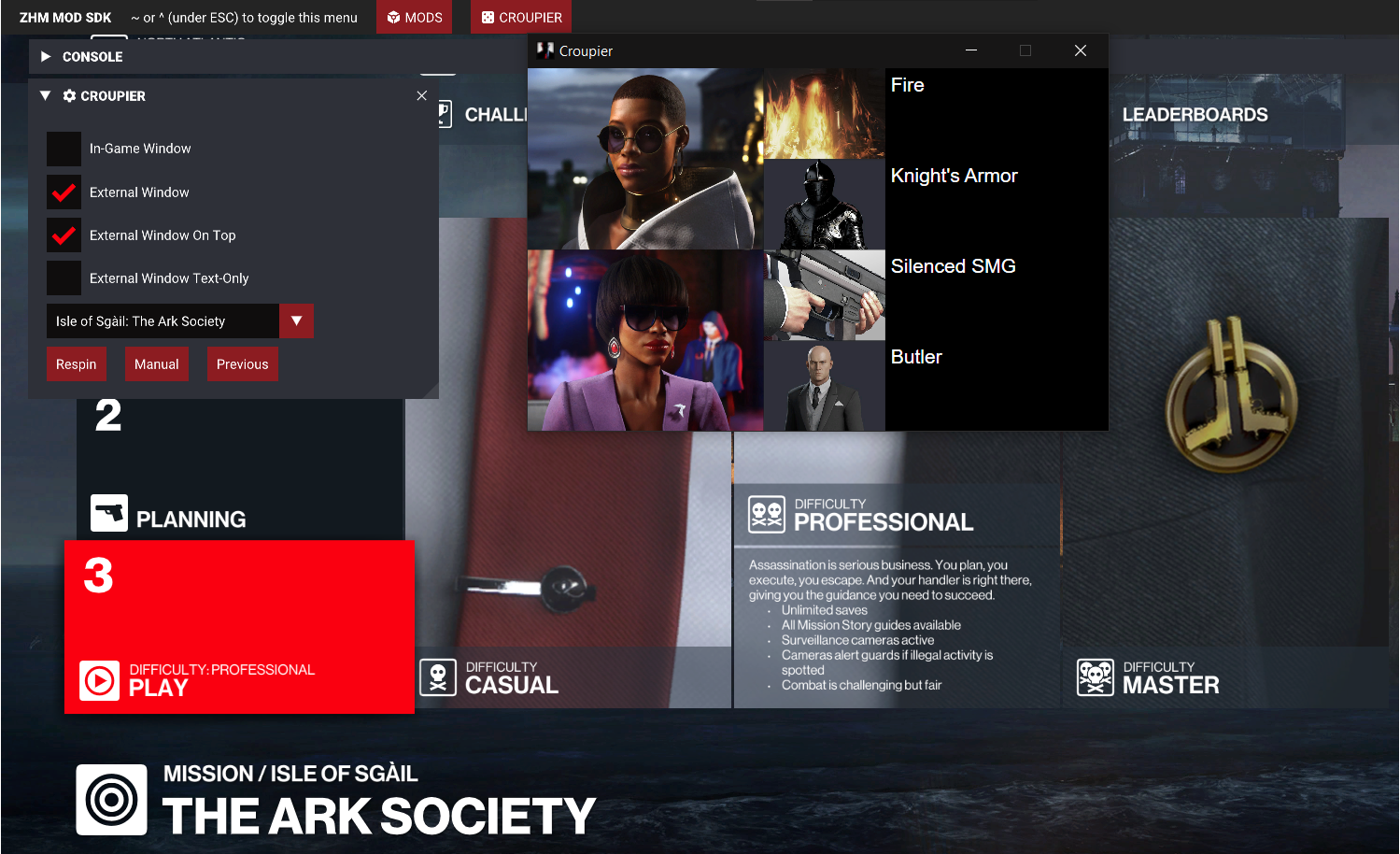The width and height of the screenshot is (1400, 854).
Task: Click the Croupier window title icon
Action: (545, 50)
